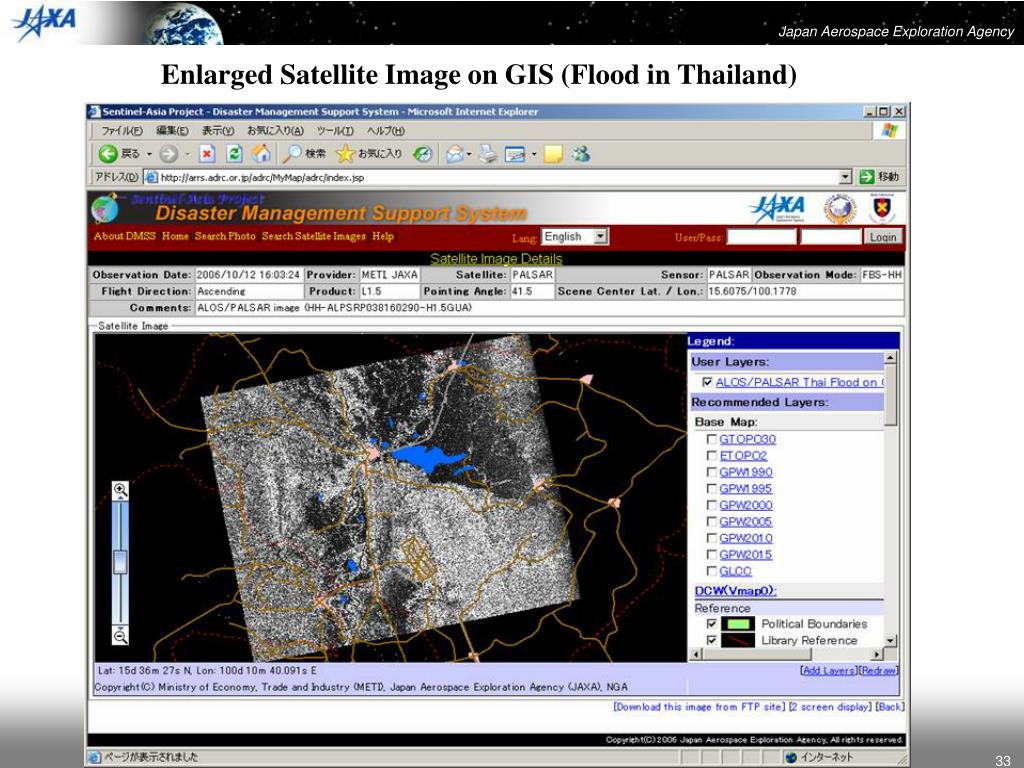The height and width of the screenshot is (768, 1024).
Task: Open the Back button history dropdown arrow
Action: pyautogui.click(x=150, y=154)
